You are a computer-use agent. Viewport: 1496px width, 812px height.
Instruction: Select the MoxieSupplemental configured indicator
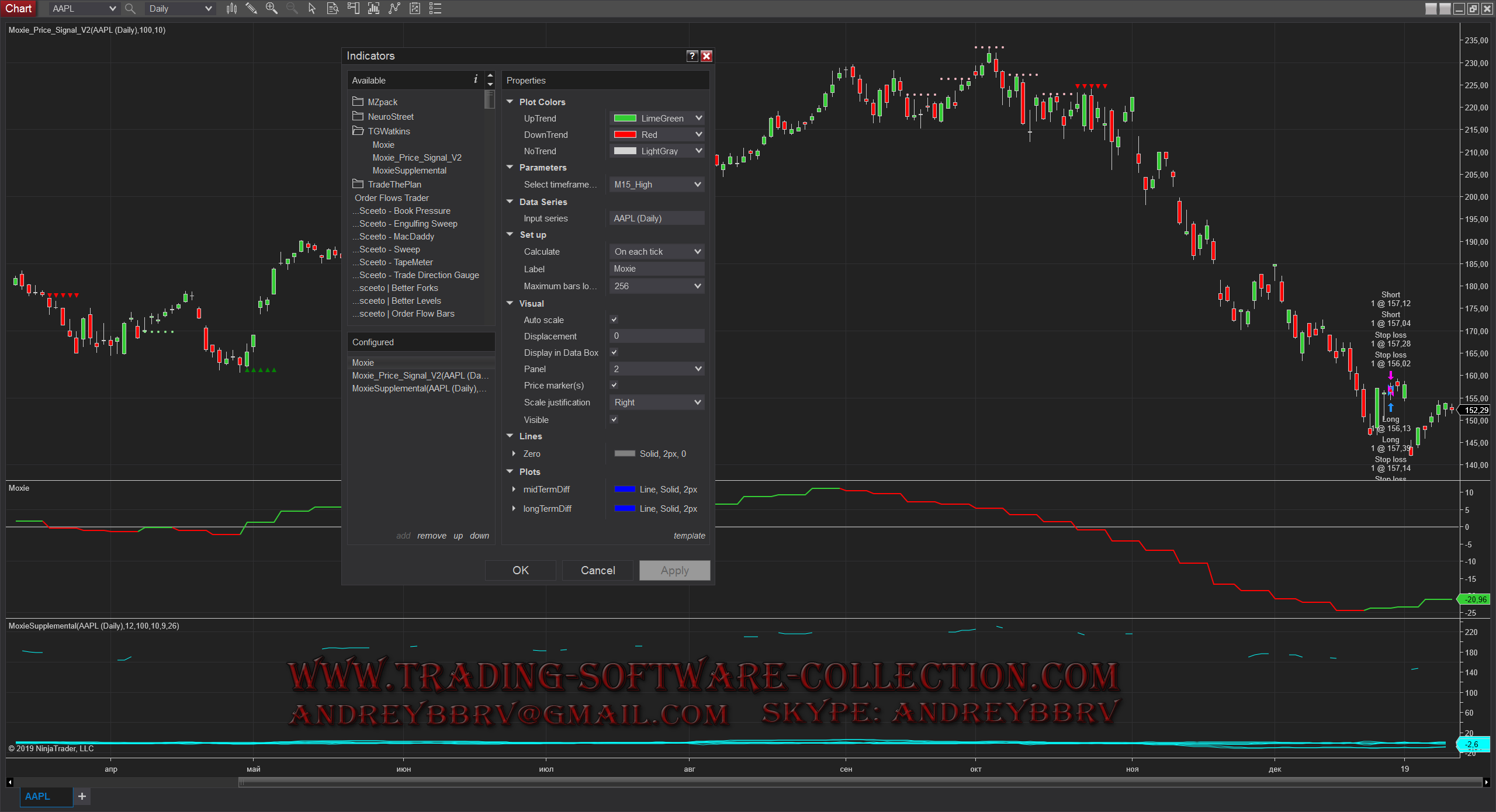click(418, 388)
